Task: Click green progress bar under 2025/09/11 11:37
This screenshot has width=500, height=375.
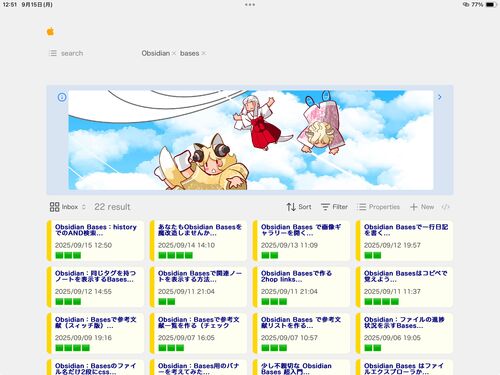Action: pos(381,302)
